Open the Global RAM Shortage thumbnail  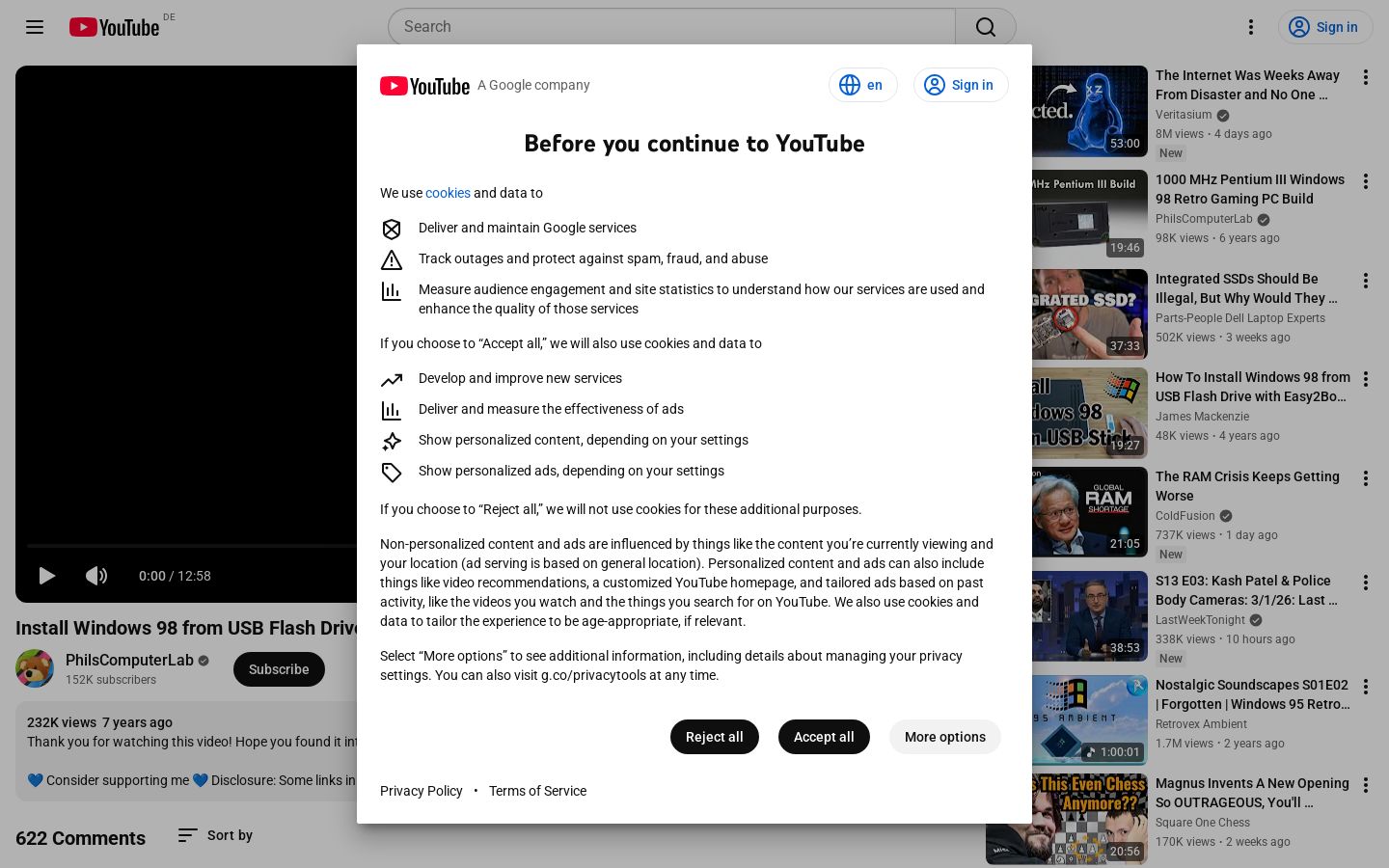[1090, 512]
